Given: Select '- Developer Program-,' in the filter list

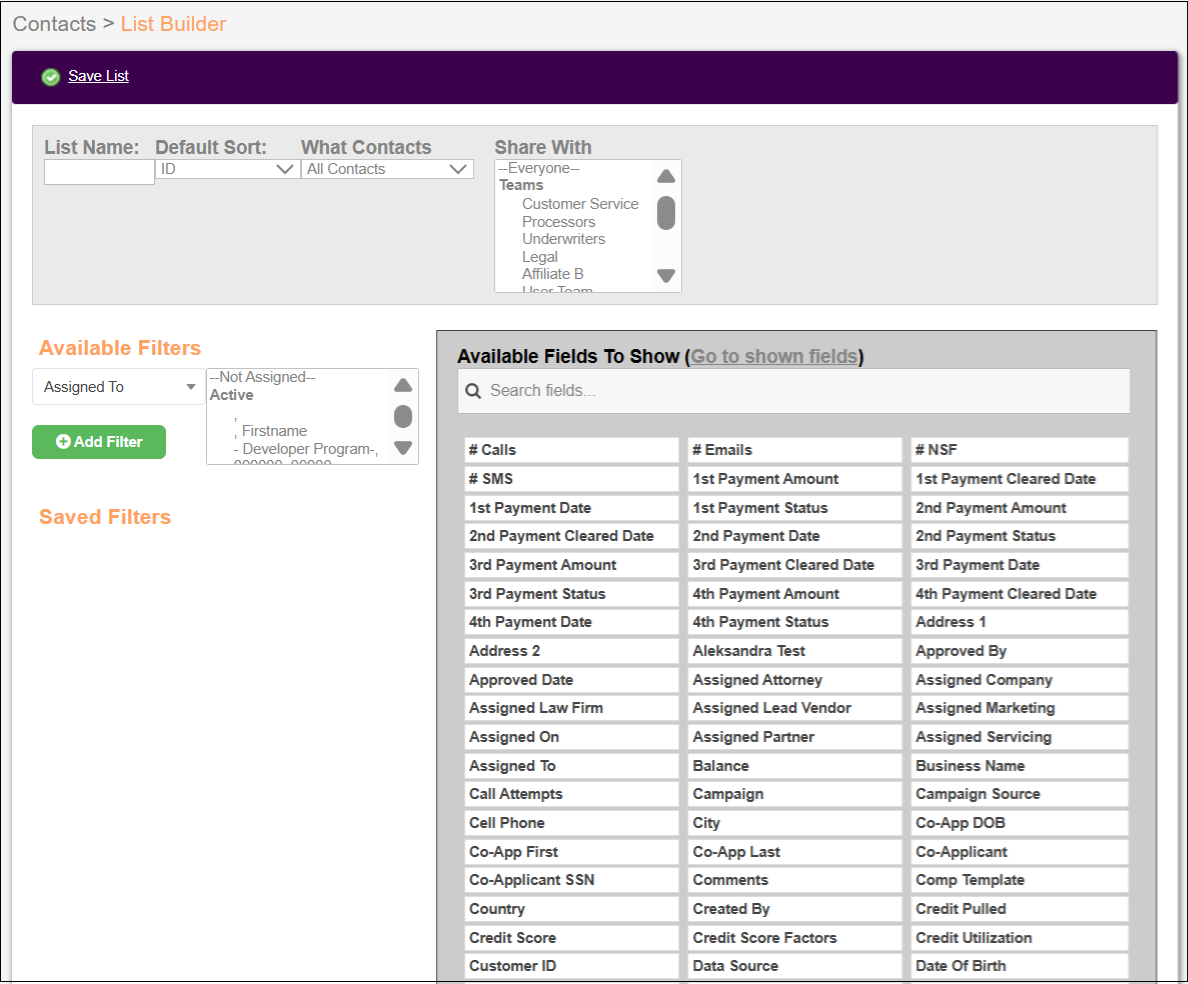Looking at the screenshot, I should coord(305,449).
